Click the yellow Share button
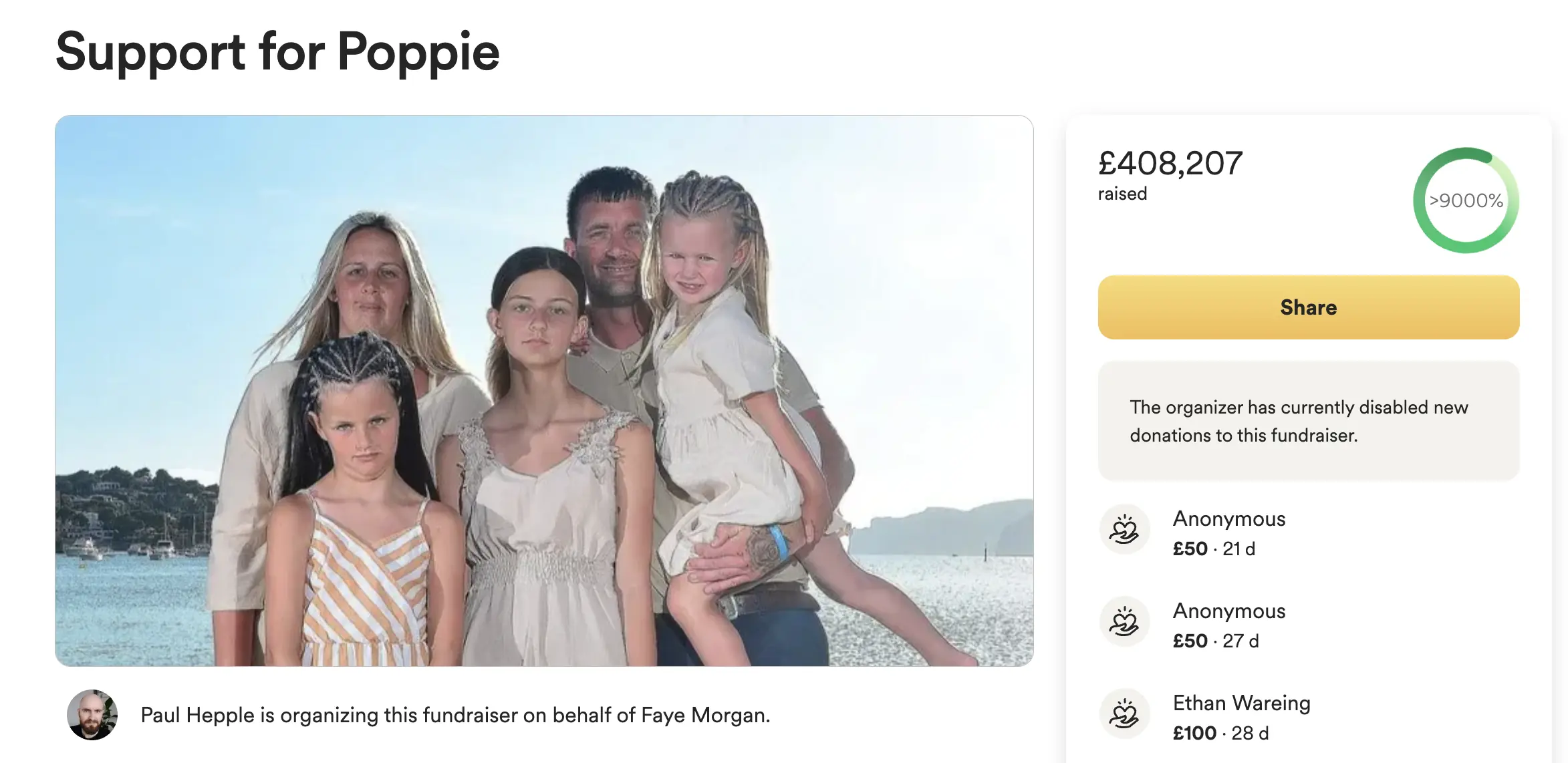Screen dimensions: 1568x763 point(1308,307)
